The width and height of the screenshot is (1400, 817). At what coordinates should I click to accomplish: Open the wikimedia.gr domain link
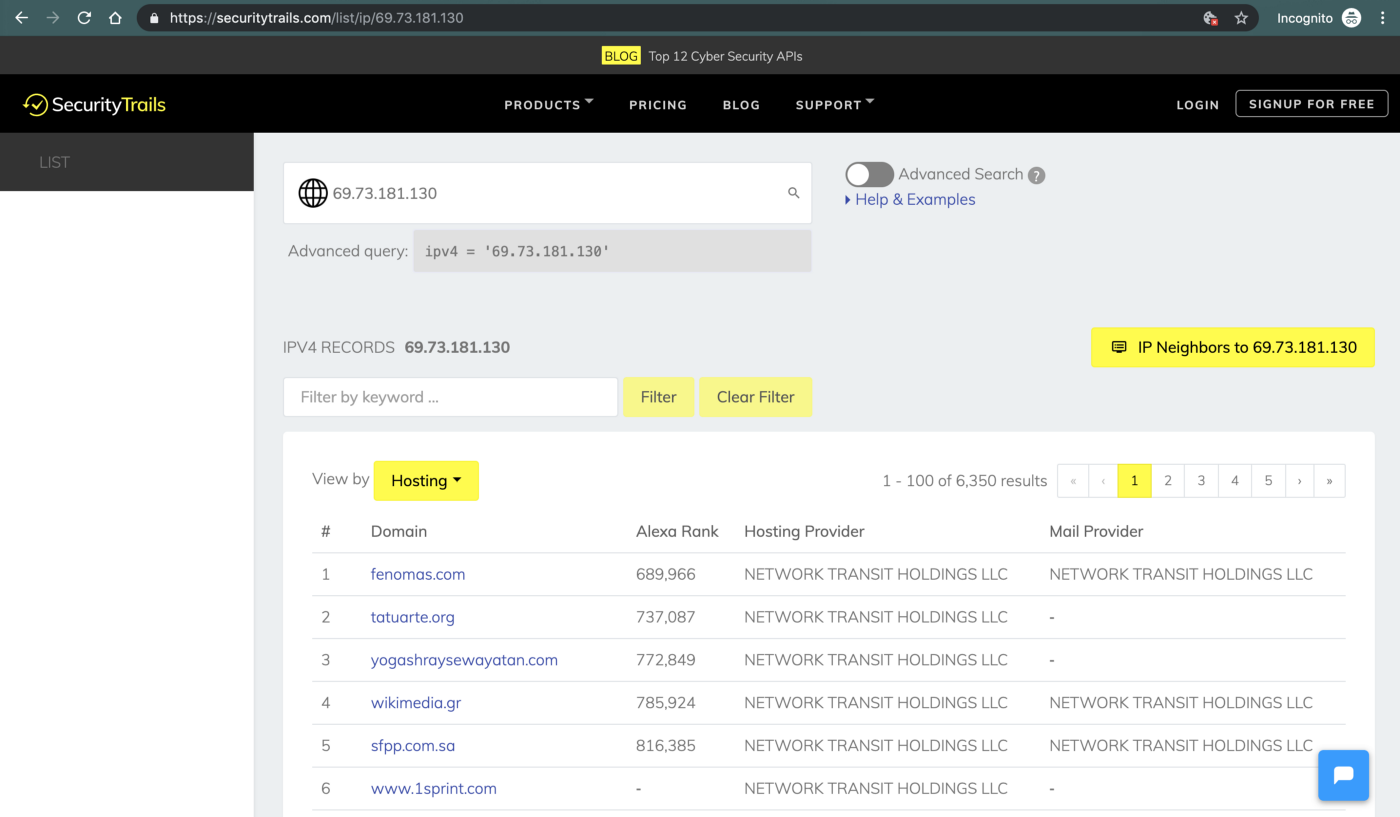pos(416,703)
